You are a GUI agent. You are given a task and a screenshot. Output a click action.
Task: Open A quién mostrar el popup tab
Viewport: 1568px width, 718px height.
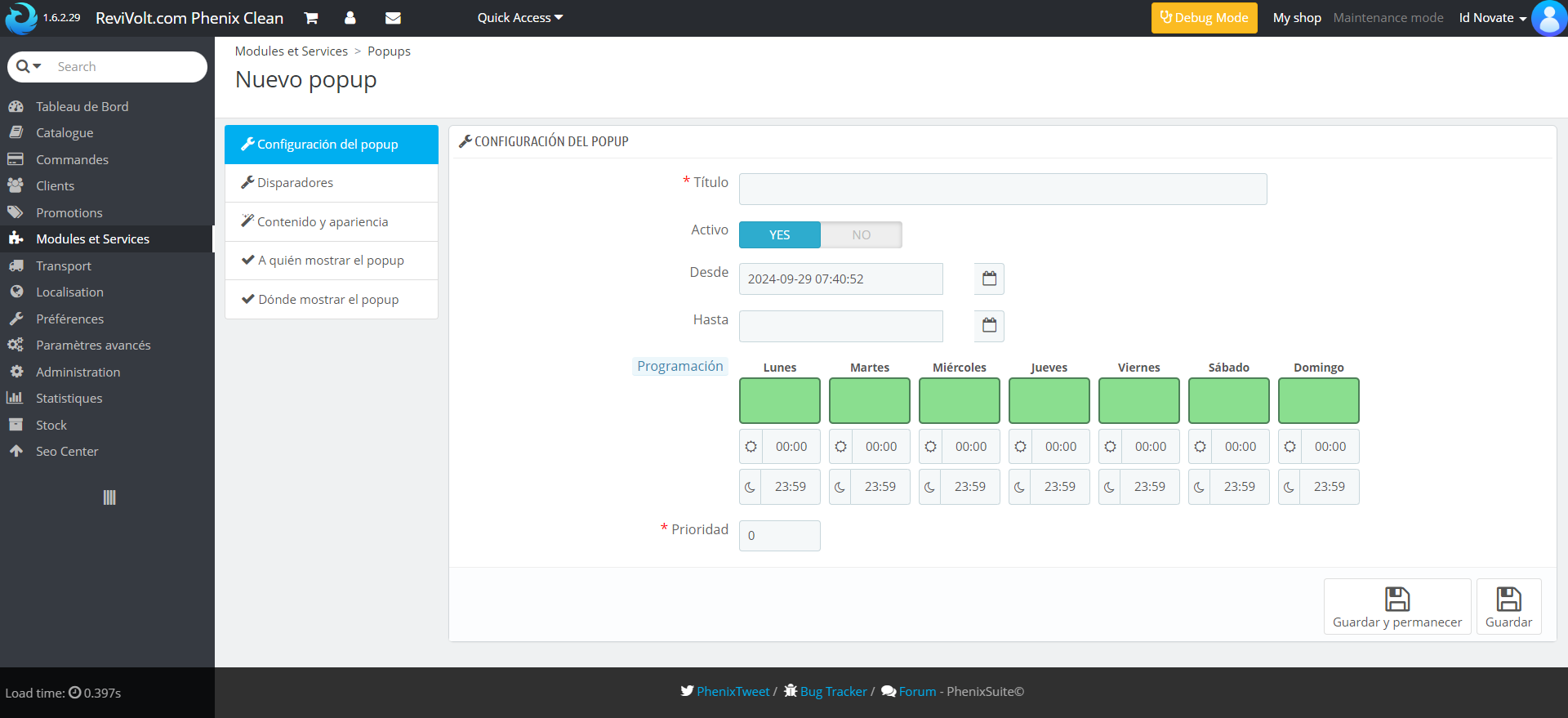[x=332, y=261]
